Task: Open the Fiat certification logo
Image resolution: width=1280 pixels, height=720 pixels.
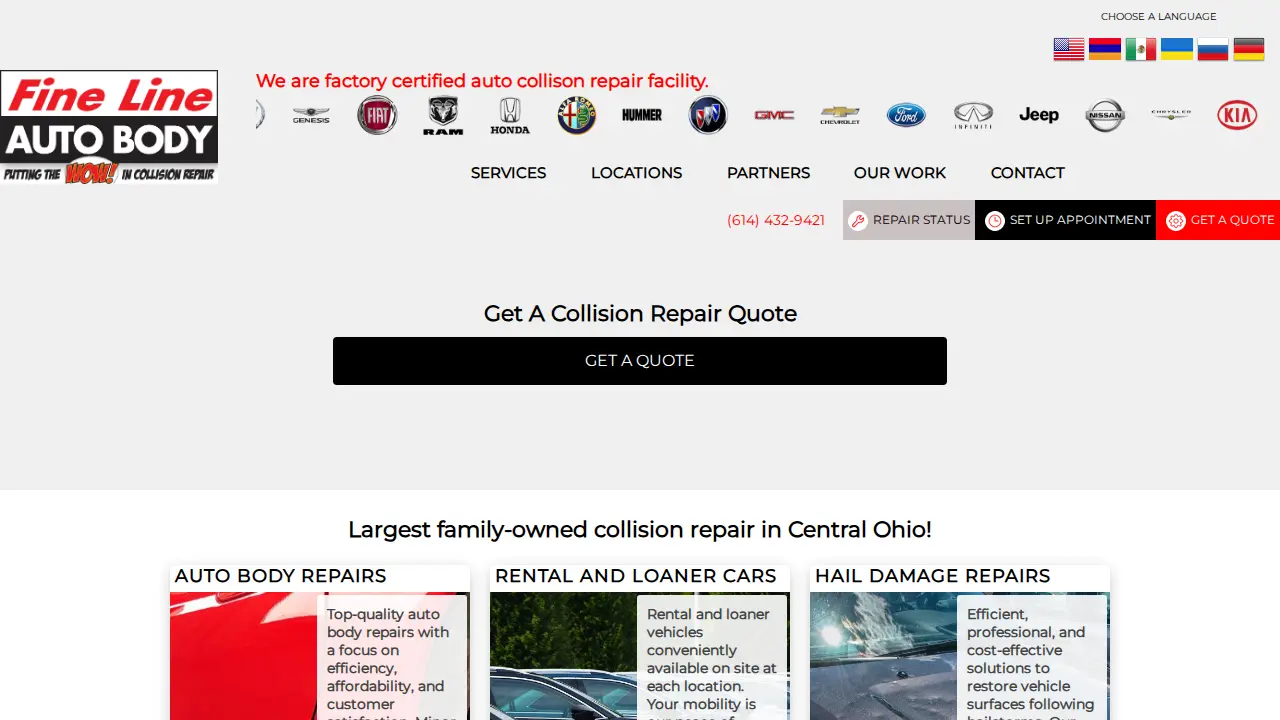Action: pos(377,115)
